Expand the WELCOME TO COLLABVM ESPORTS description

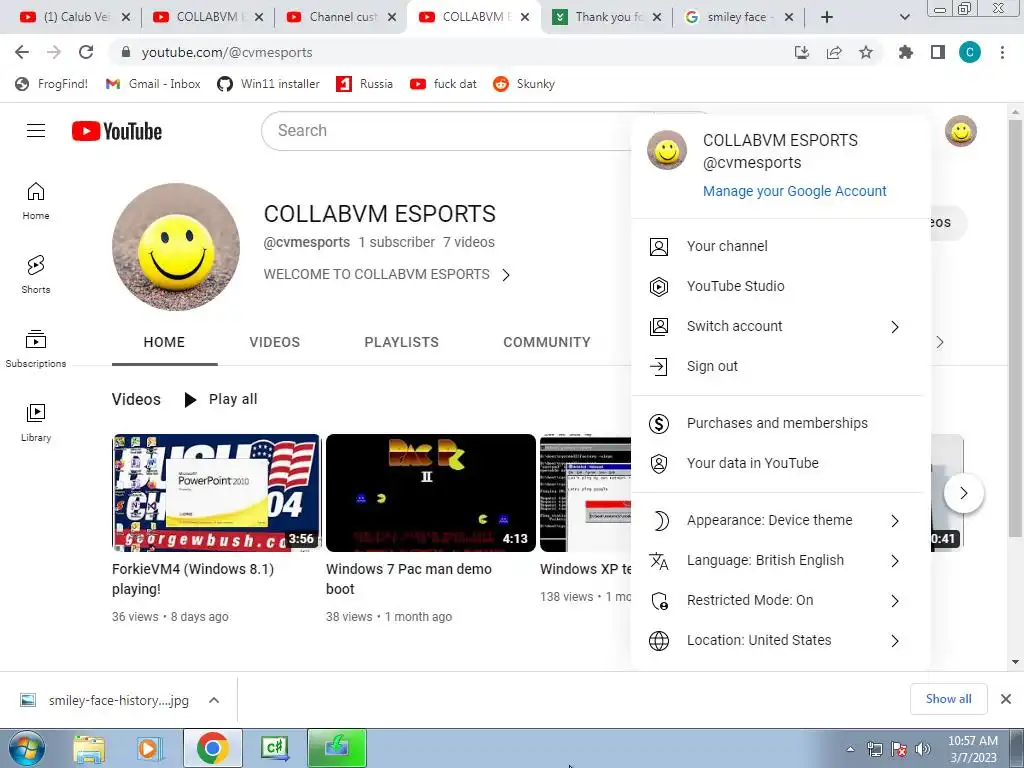(x=506, y=275)
